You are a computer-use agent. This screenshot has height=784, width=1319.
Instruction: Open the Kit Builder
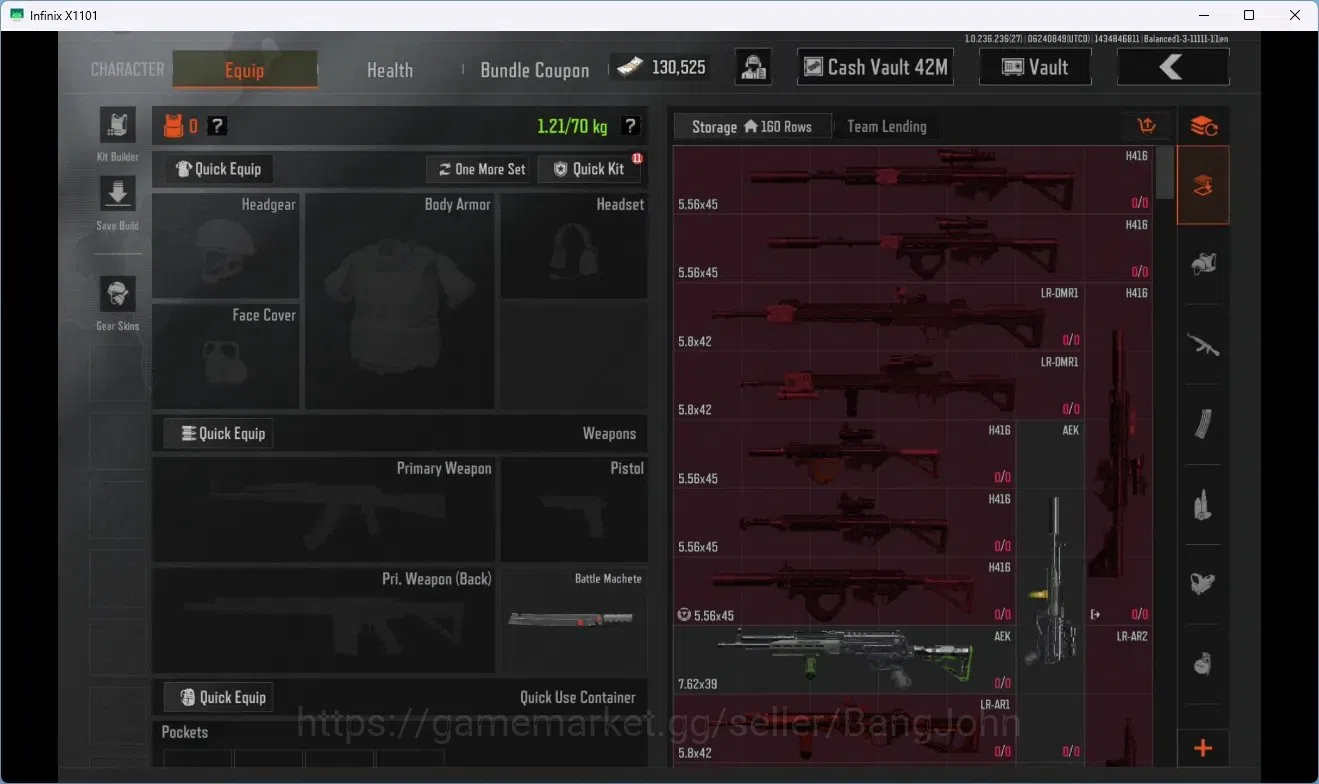[118, 126]
